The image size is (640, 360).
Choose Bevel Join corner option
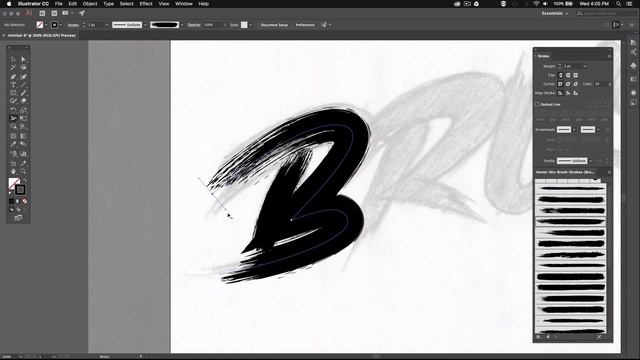pos(576,84)
